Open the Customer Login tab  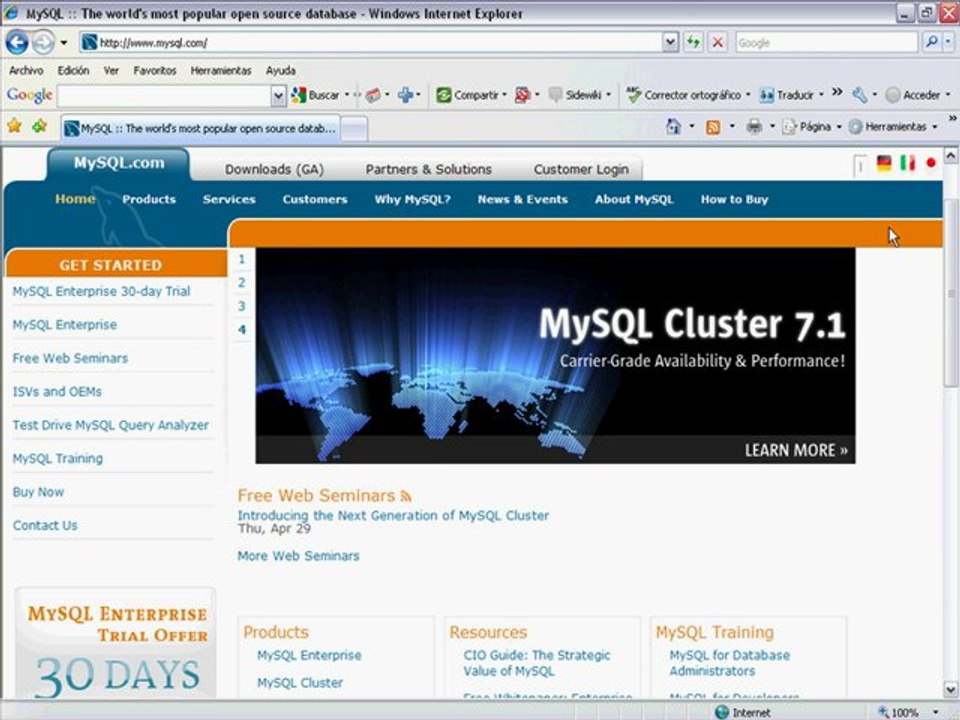(x=581, y=169)
